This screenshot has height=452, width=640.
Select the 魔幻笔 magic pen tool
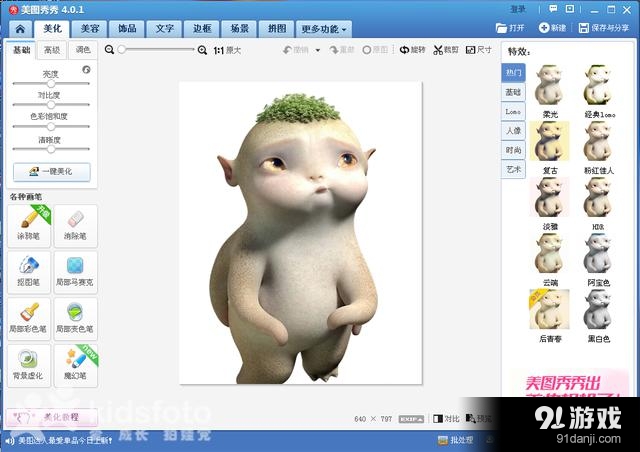pos(76,365)
